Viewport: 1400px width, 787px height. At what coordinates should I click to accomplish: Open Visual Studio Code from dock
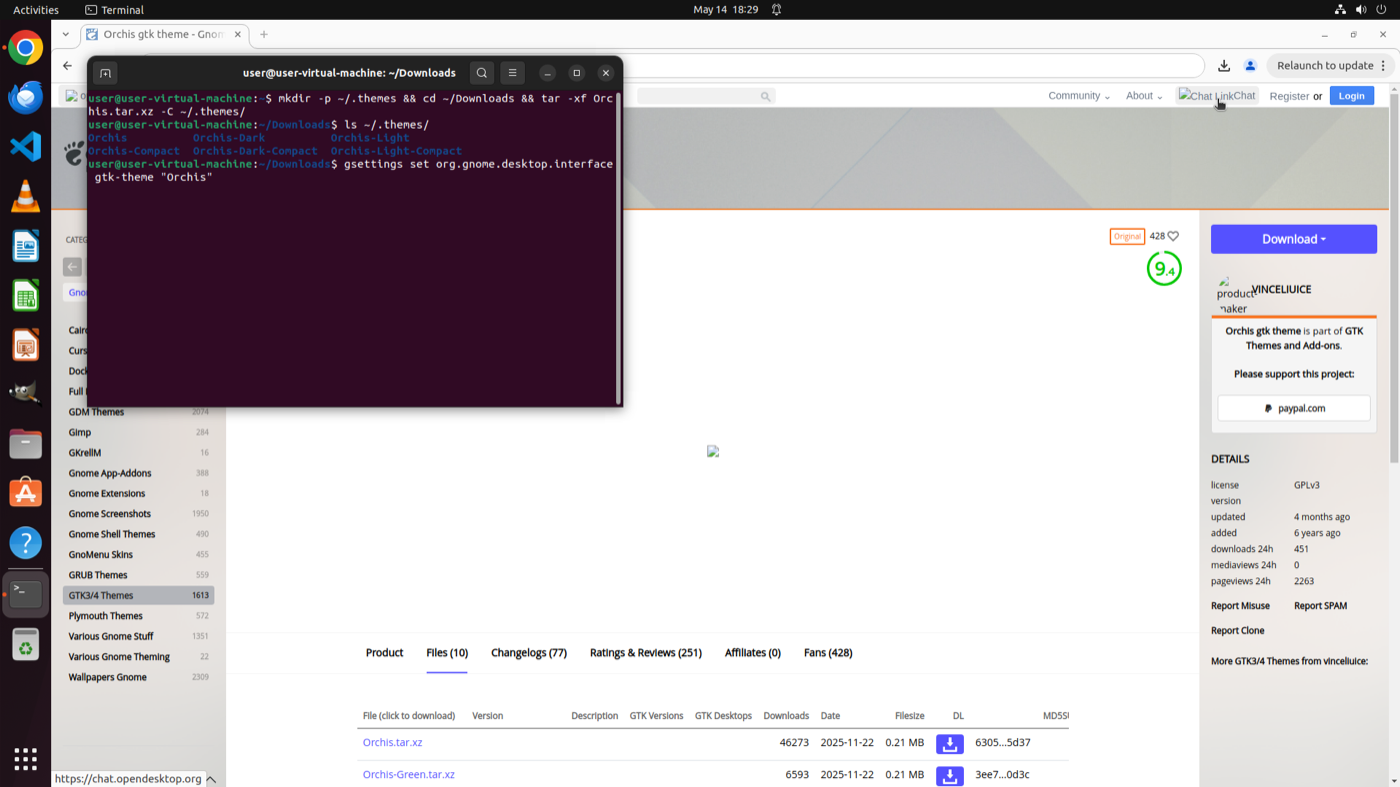(x=26, y=147)
